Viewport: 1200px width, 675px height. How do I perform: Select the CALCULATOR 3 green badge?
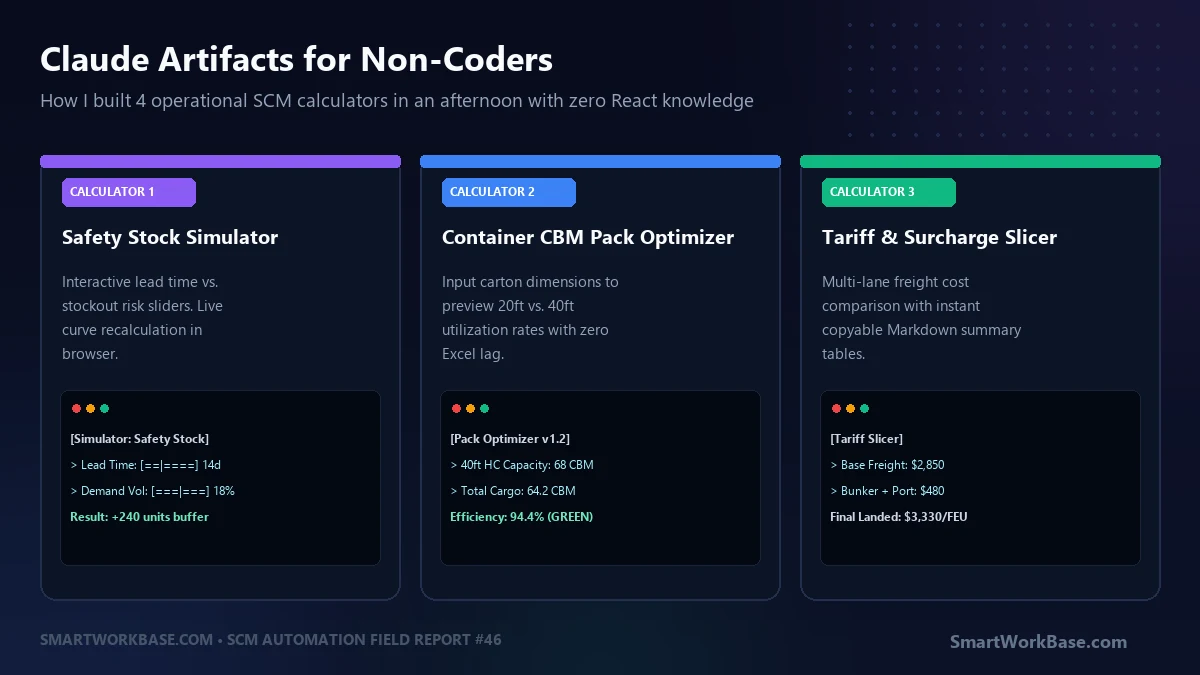tap(889, 192)
